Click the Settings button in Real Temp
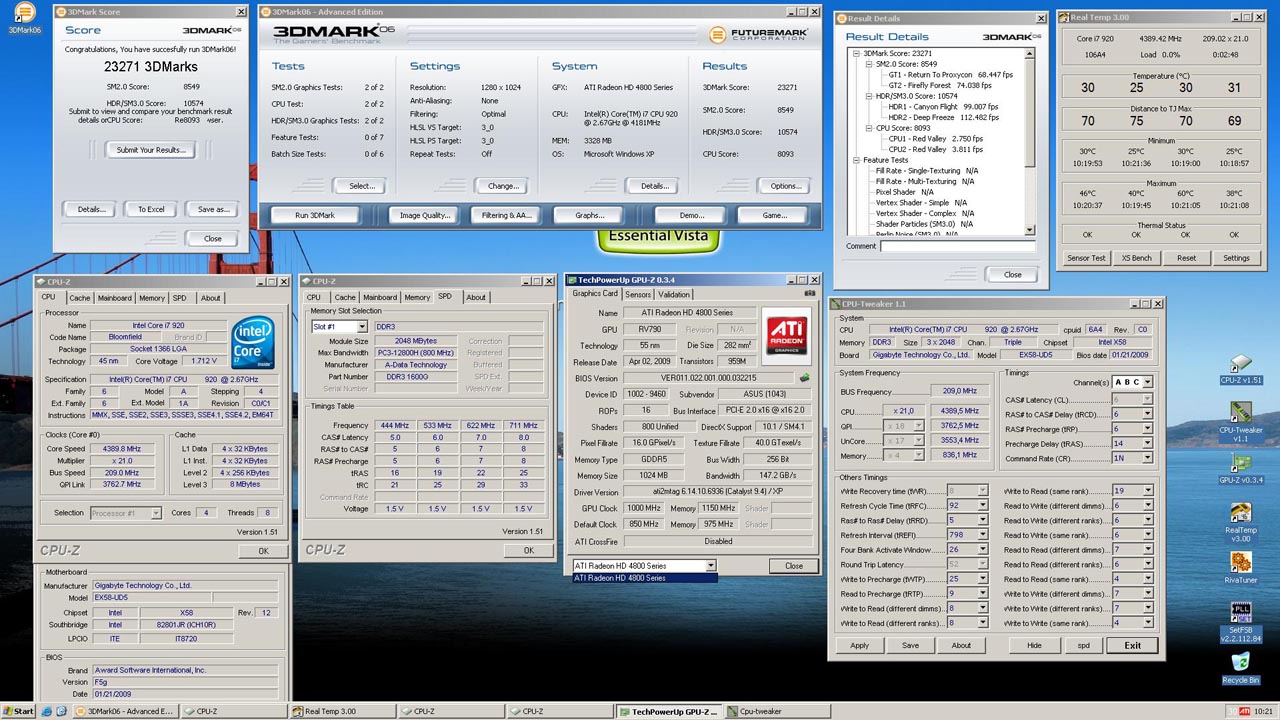The height and width of the screenshot is (720, 1280). pos(1236,258)
